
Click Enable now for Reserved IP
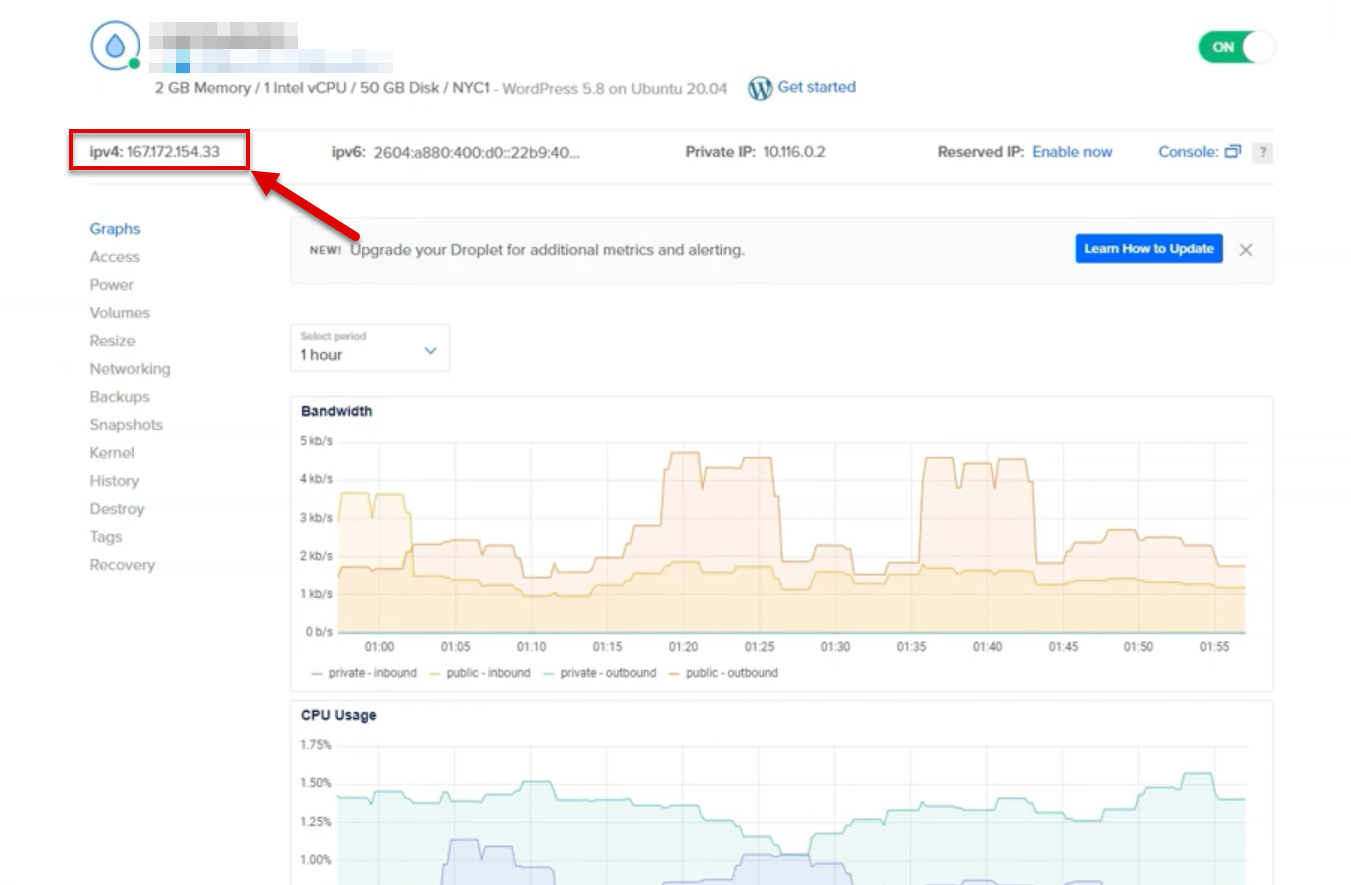pos(1072,152)
